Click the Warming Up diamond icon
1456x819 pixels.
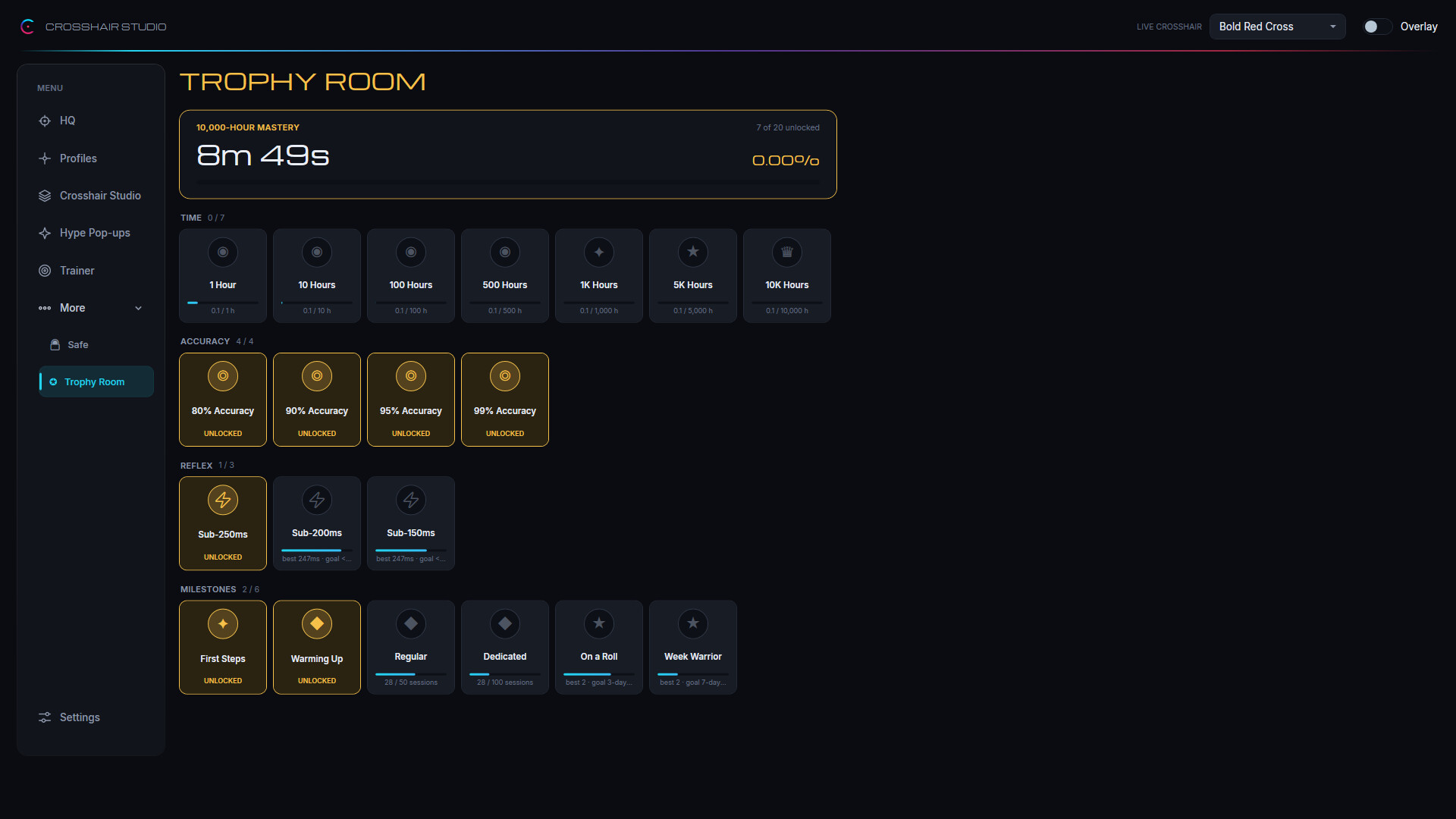coord(317,624)
